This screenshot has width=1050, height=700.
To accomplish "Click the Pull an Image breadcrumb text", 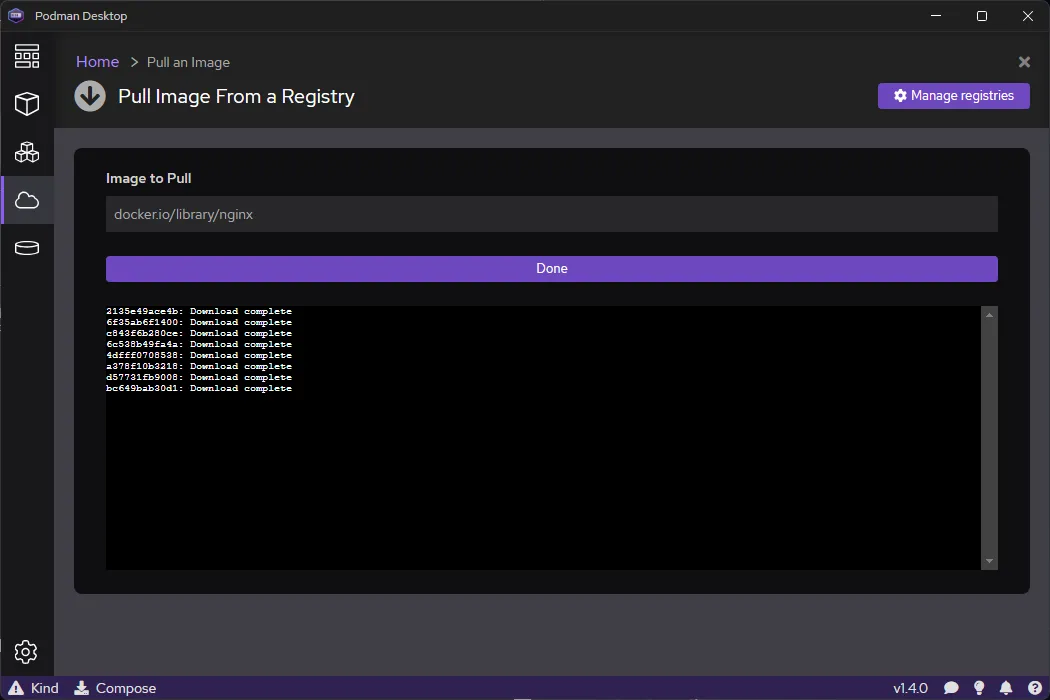I will click(x=188, y=62).
